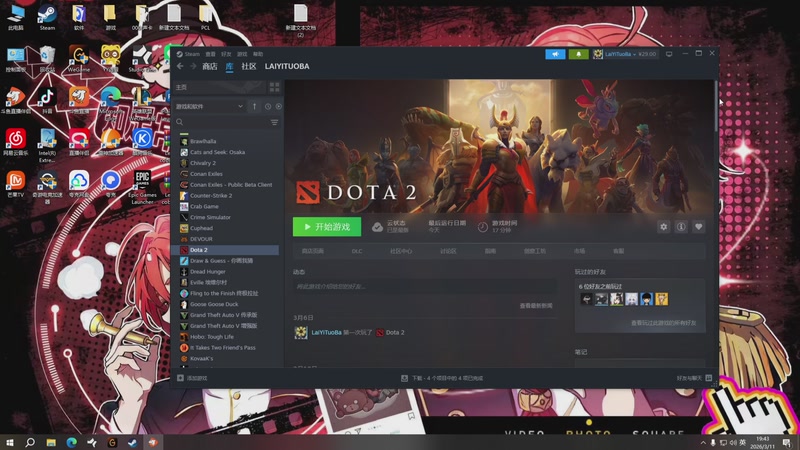Open Steam from the taskbar
The height and width of the screenshot is (450, 800).
point(132,442)
